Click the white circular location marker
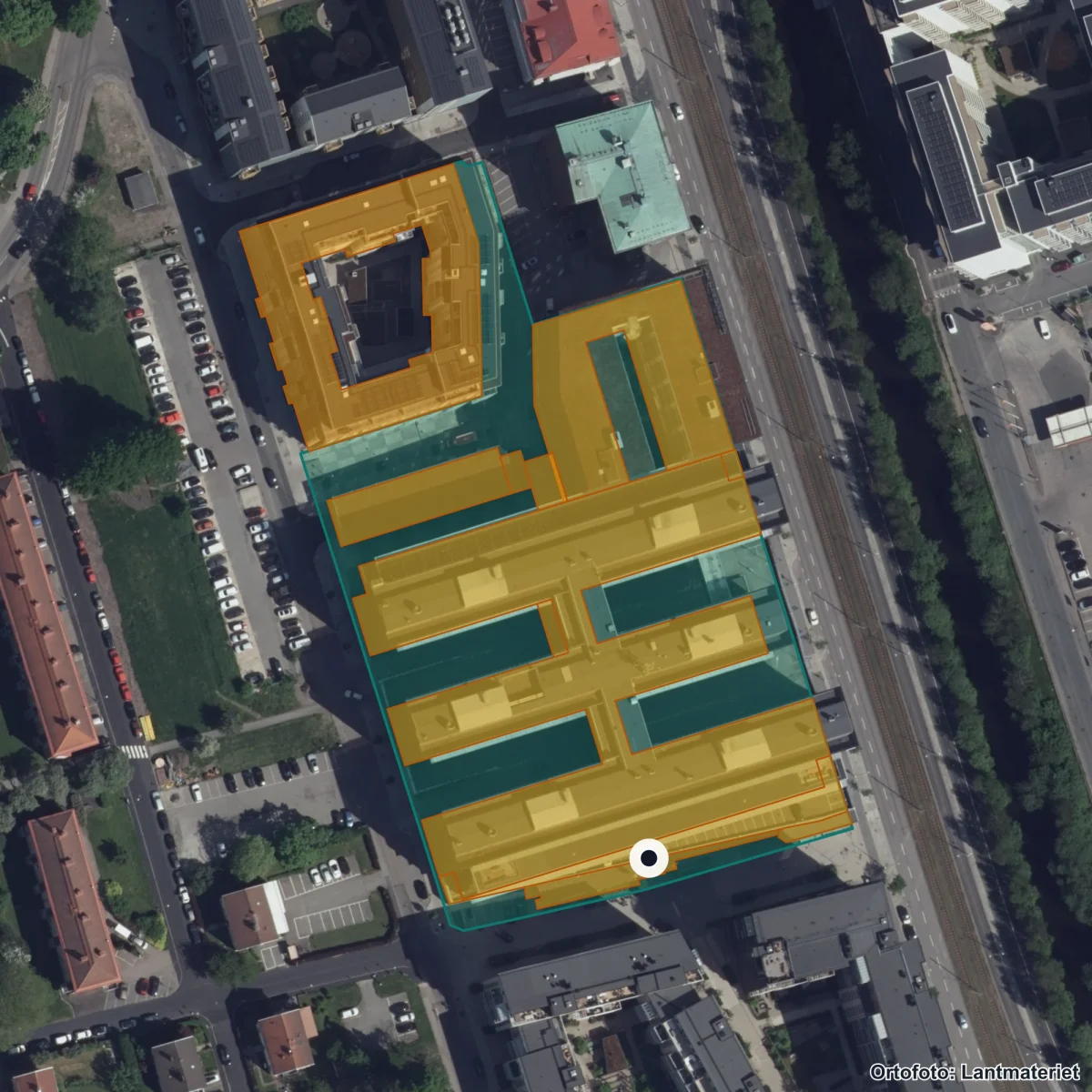Image resolution: width=1092 pixels, height=1092 pixels. [649, 858]
